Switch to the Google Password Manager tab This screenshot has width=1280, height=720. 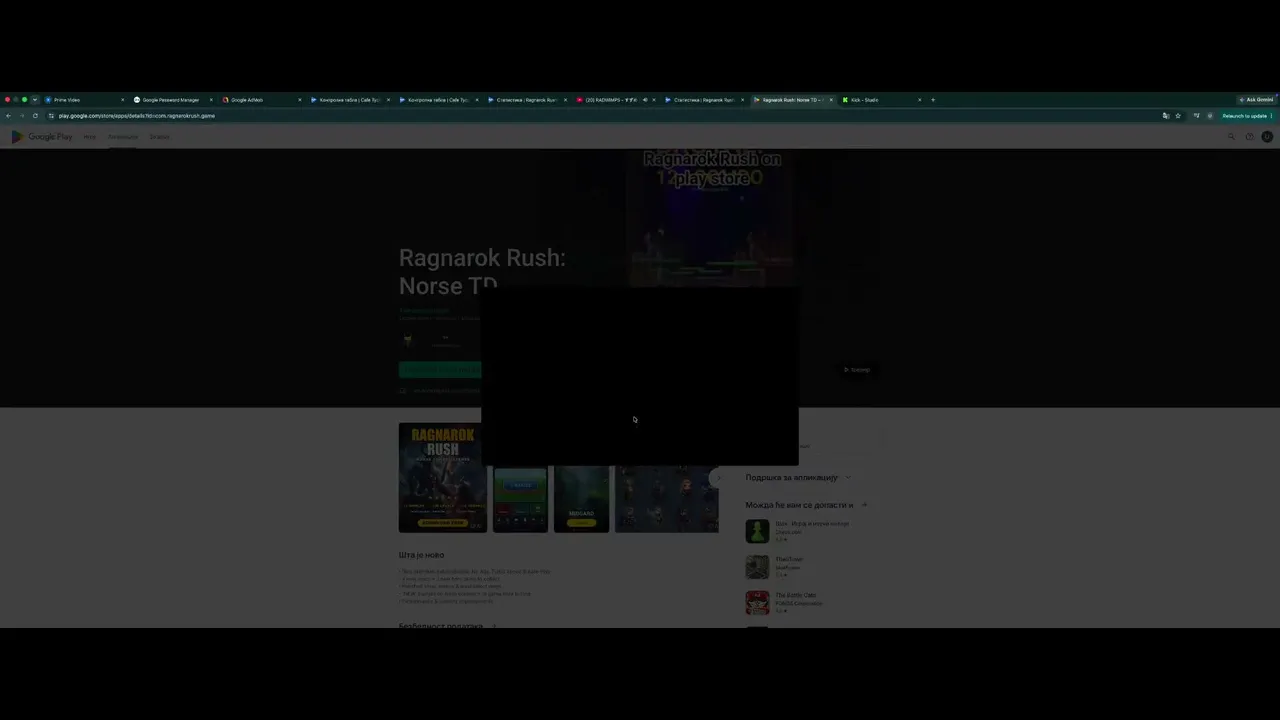(174, 100)
